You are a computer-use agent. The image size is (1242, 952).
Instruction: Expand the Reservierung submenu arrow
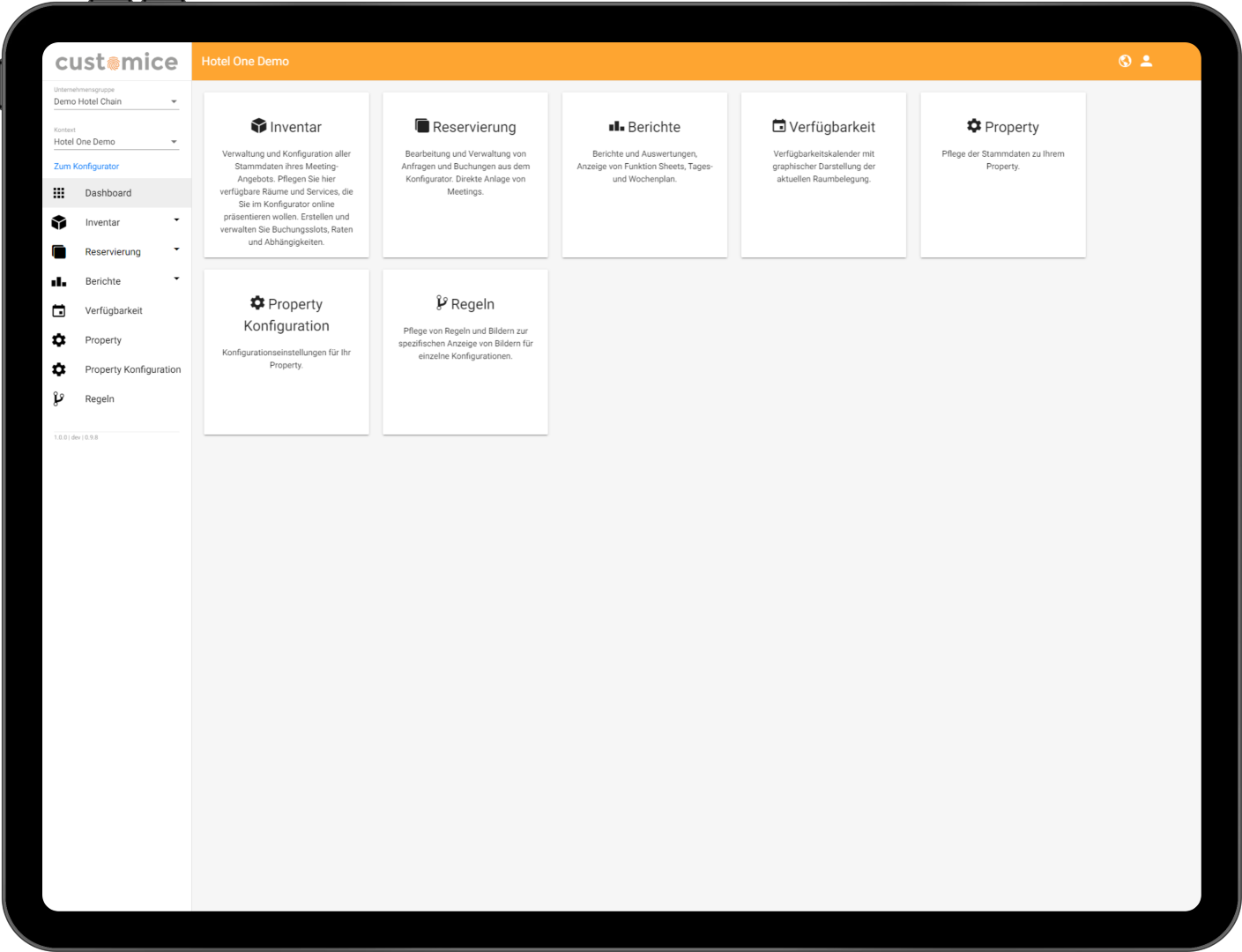(x=176, y=249)
